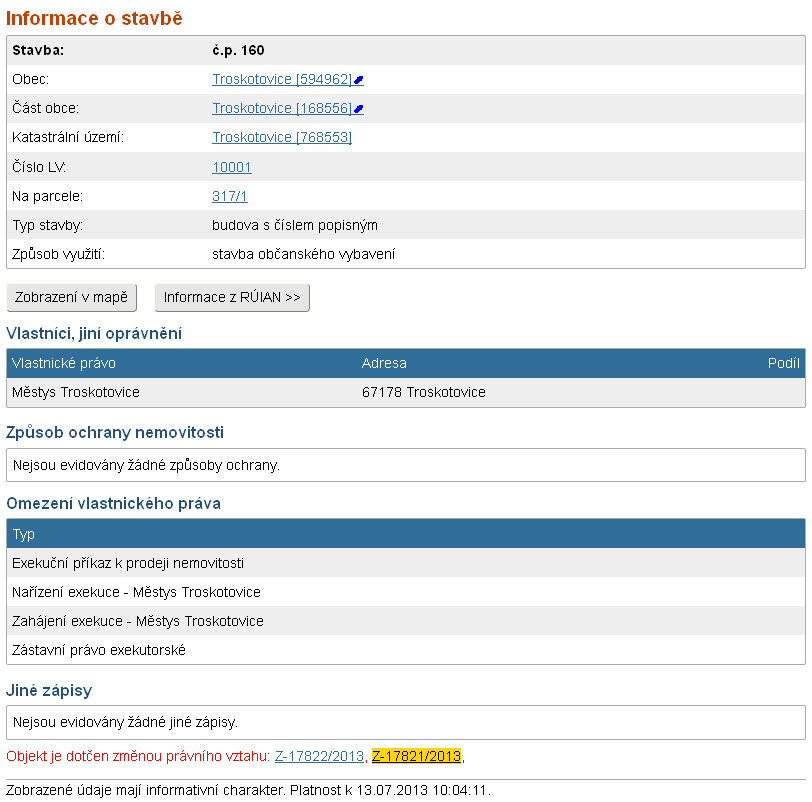This screenshot has height=802, width=812.
Task: Select the Nařízení exekuce row
Action: click(x=136, y=592)
